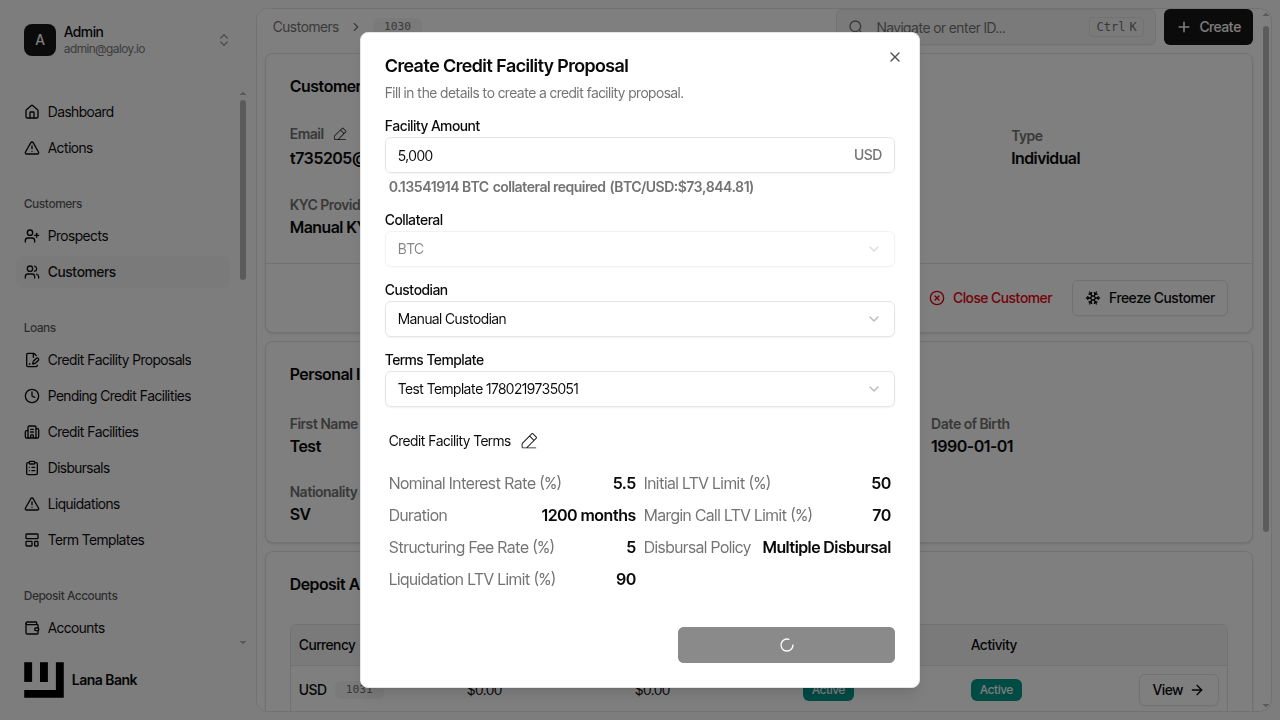The image size is (1280, 720).
Task: Edit Credit Facility Terms pencil icon
Action: [x=530, y=441]
